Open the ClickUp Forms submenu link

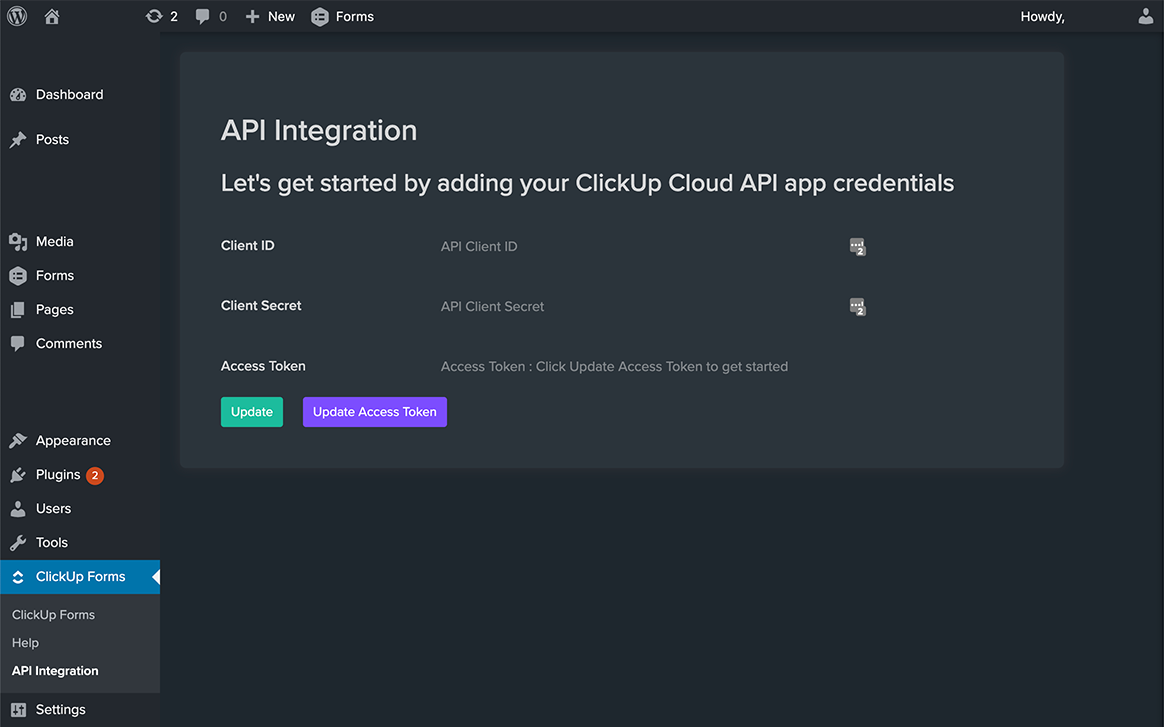53,615
